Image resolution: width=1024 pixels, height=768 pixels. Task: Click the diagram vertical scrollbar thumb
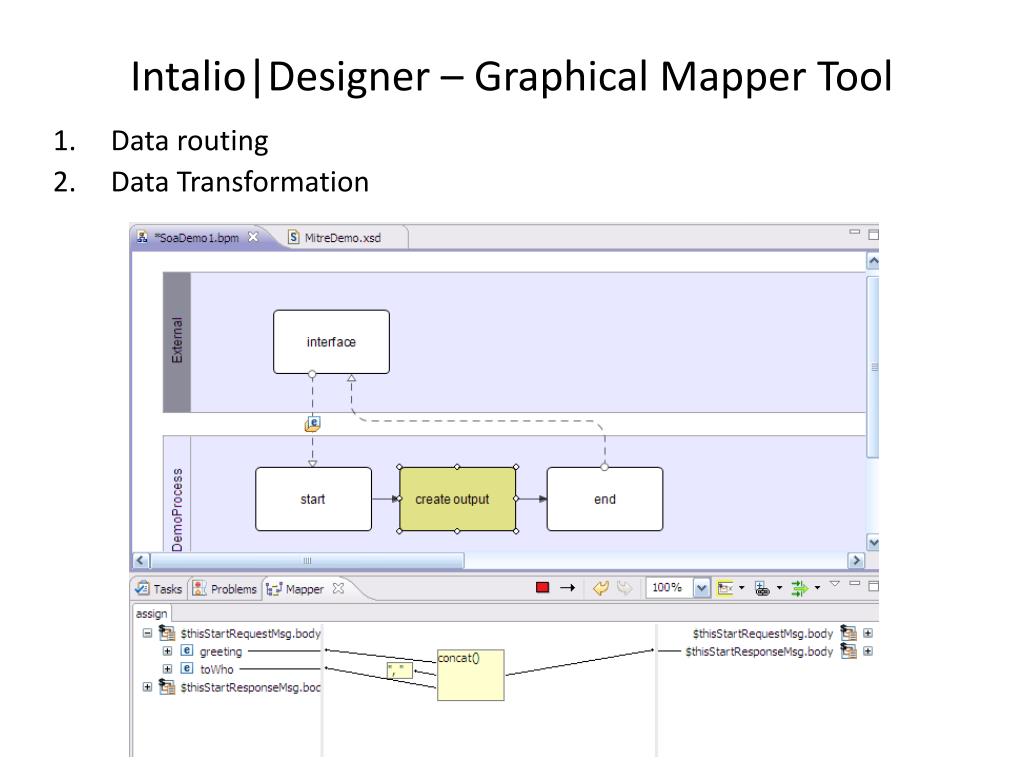tap(873, 367)
